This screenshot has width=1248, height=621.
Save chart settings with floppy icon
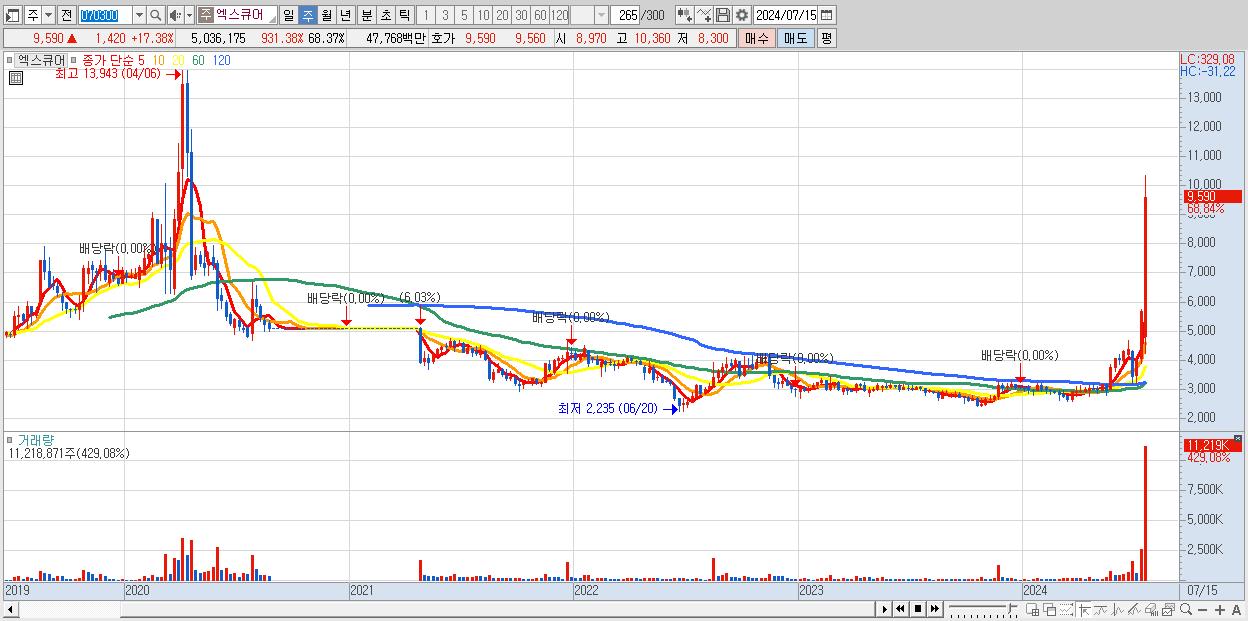point(723,15)
